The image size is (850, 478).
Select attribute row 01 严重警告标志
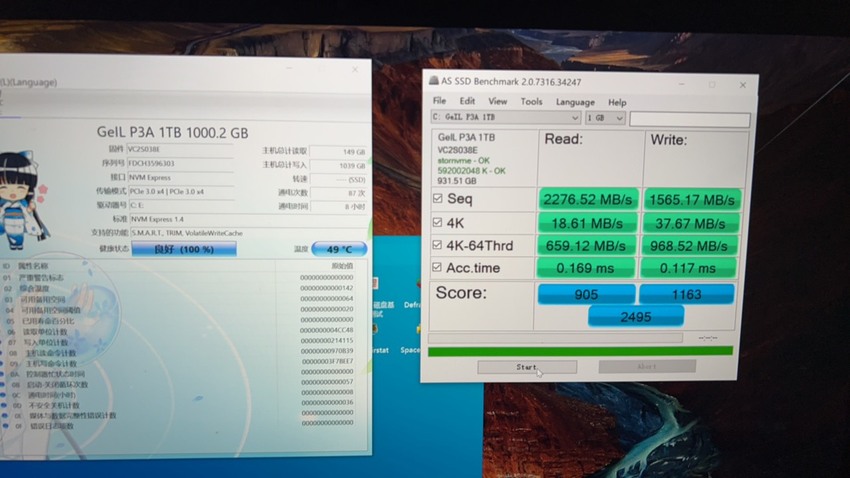(x=179, y=277)
